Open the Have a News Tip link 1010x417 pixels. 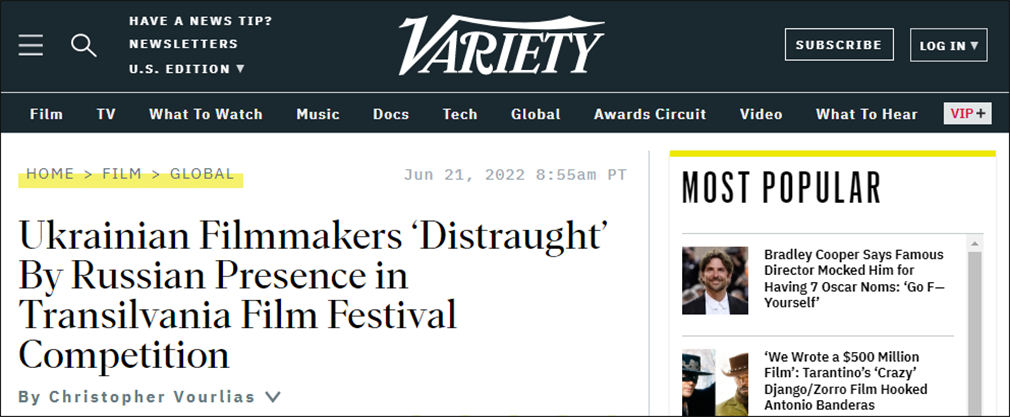[x=200, y=21]
